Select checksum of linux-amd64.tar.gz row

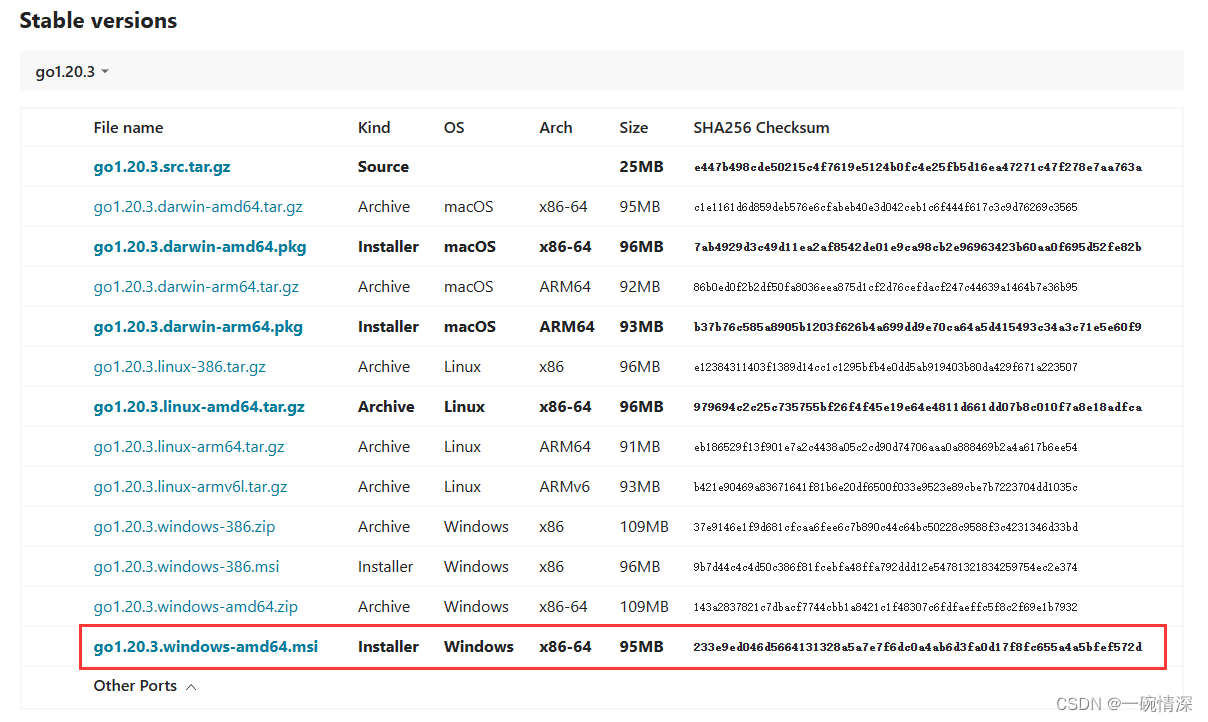point(917,407)
